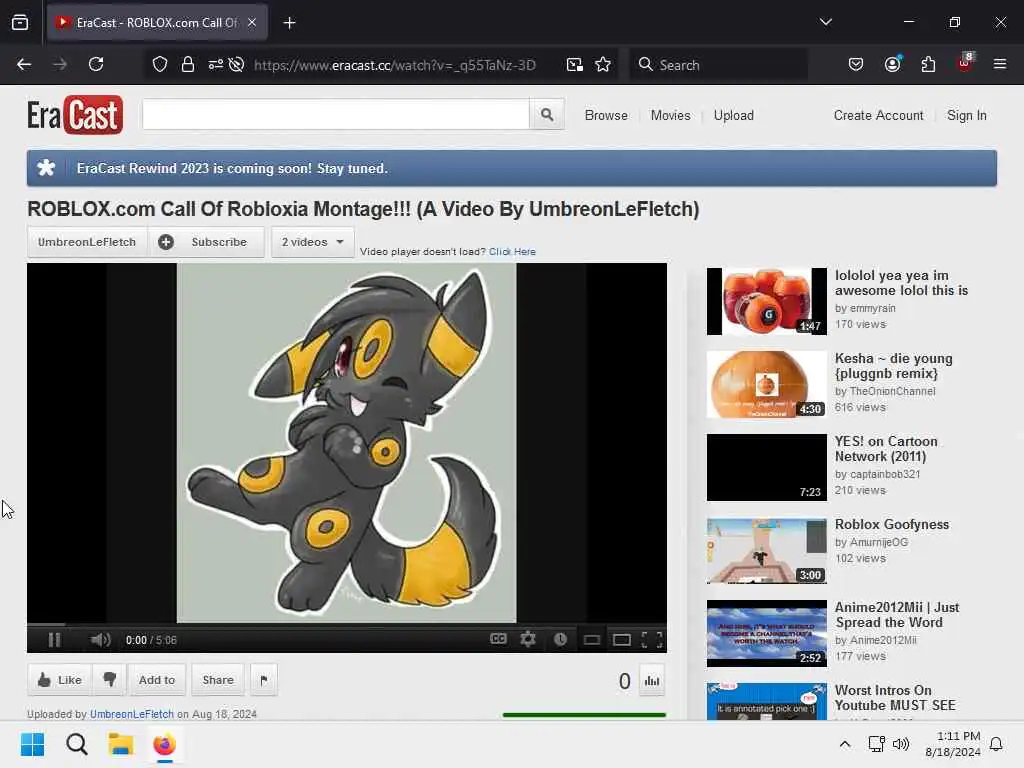Open the Firefox hamburger menu

(x=1000, y=64)
